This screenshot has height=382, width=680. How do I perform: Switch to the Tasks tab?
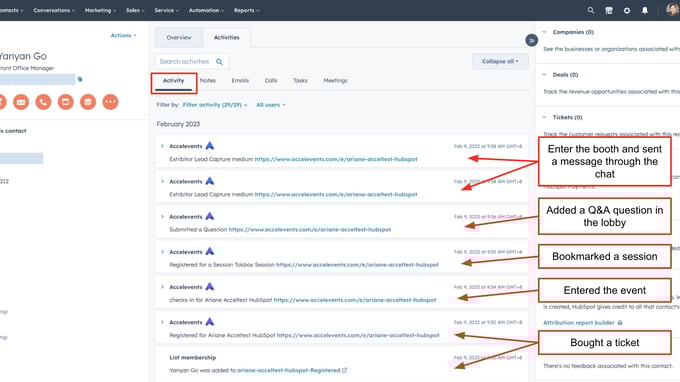pos(300,81)
